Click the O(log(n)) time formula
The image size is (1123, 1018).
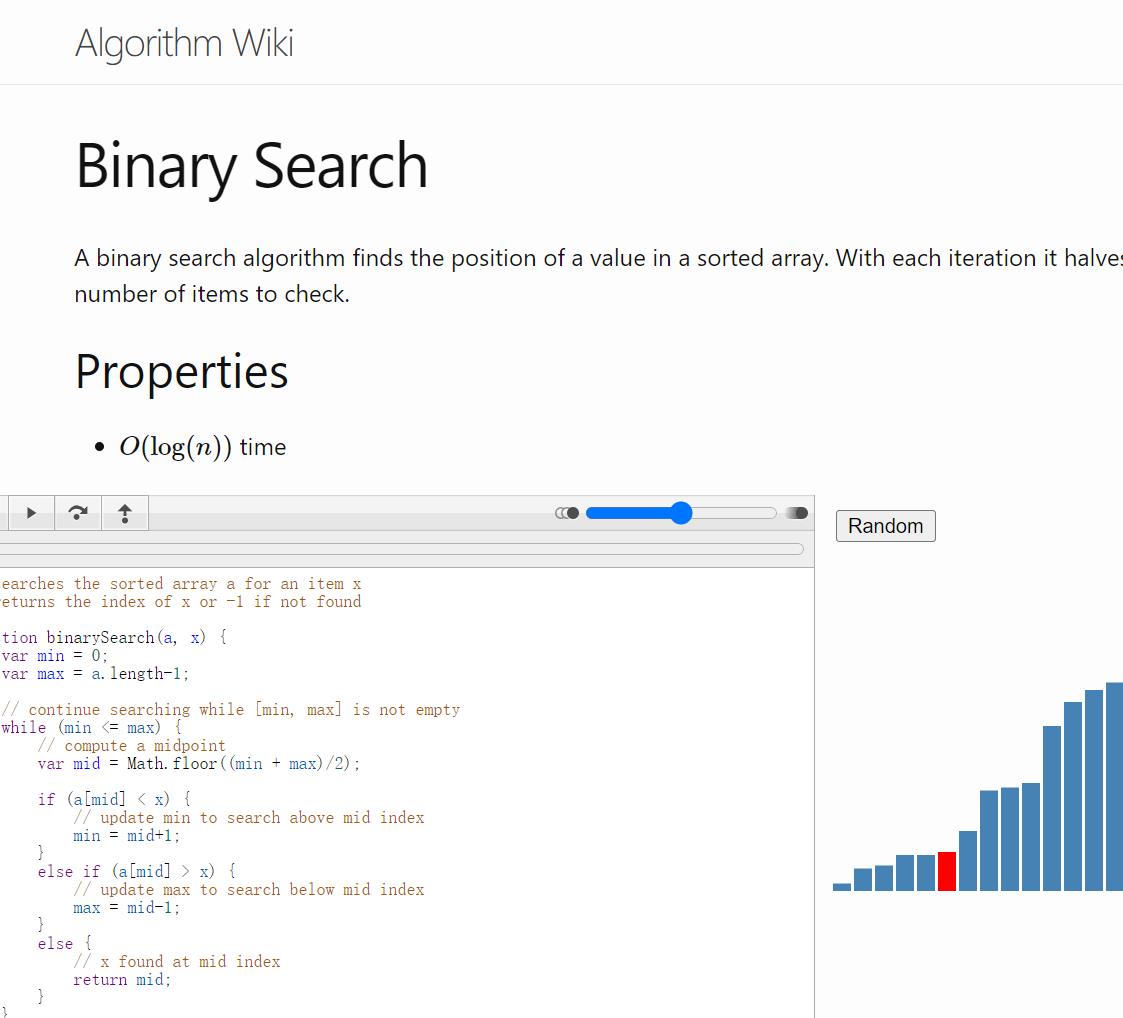pyautogui.click(x=175, y=447)
